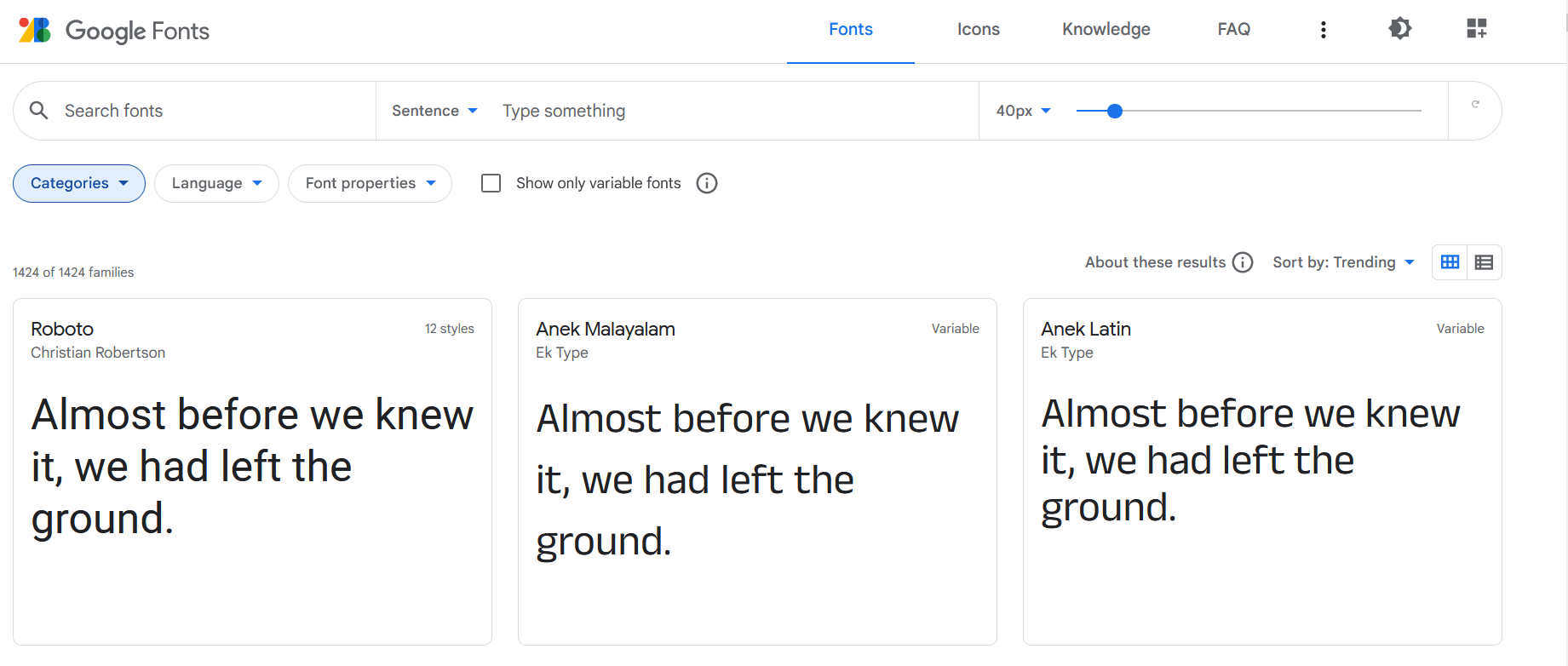The image size is (1568, 666).
Task: Click the Anek Malayalam sample preview text
Action: [748, 480]
